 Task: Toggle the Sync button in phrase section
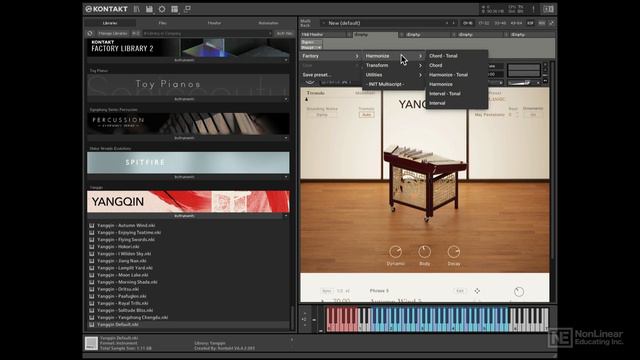(x=327, y=291)
